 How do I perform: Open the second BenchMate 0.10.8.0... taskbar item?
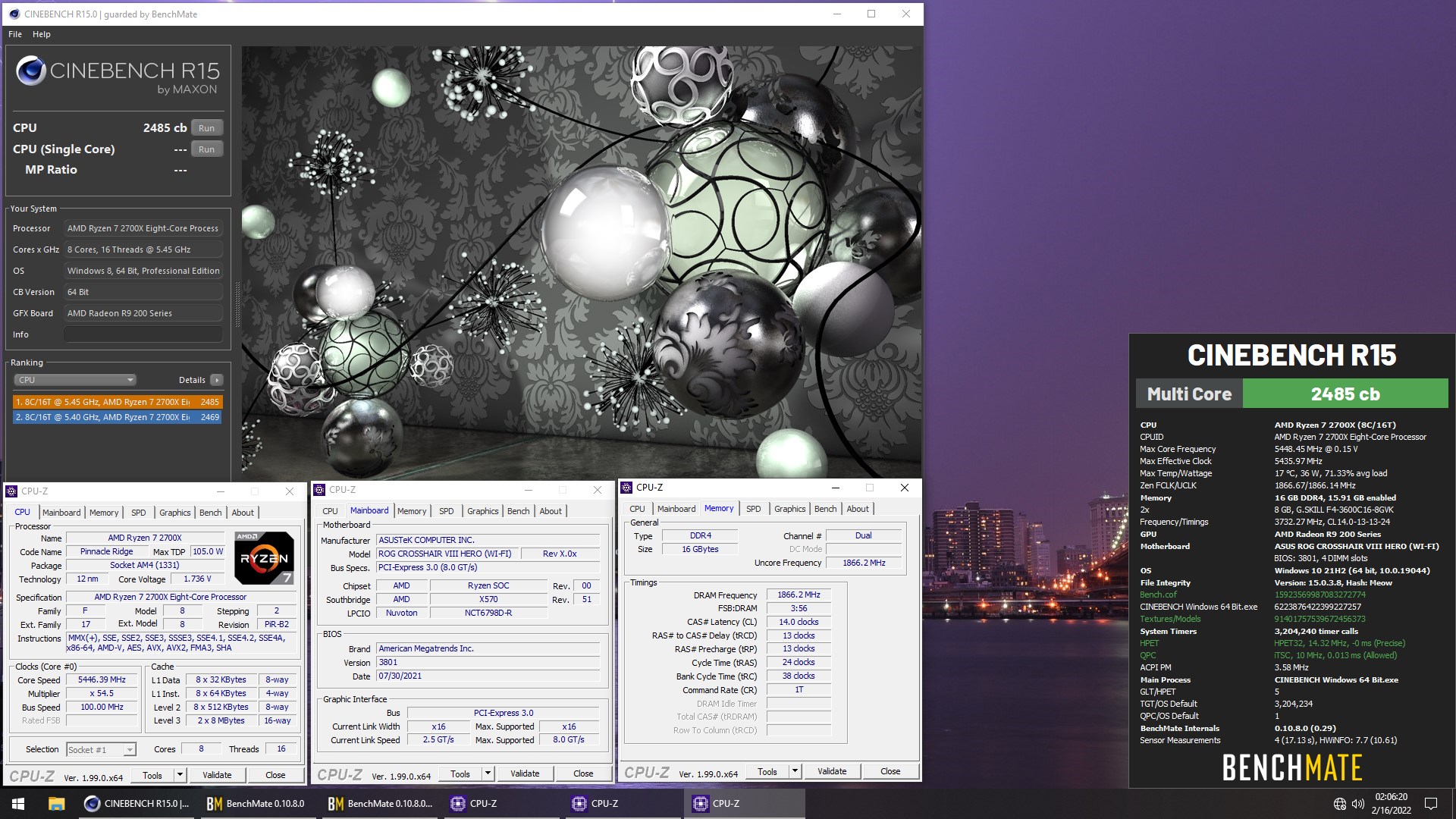click(x=380, y=804)
